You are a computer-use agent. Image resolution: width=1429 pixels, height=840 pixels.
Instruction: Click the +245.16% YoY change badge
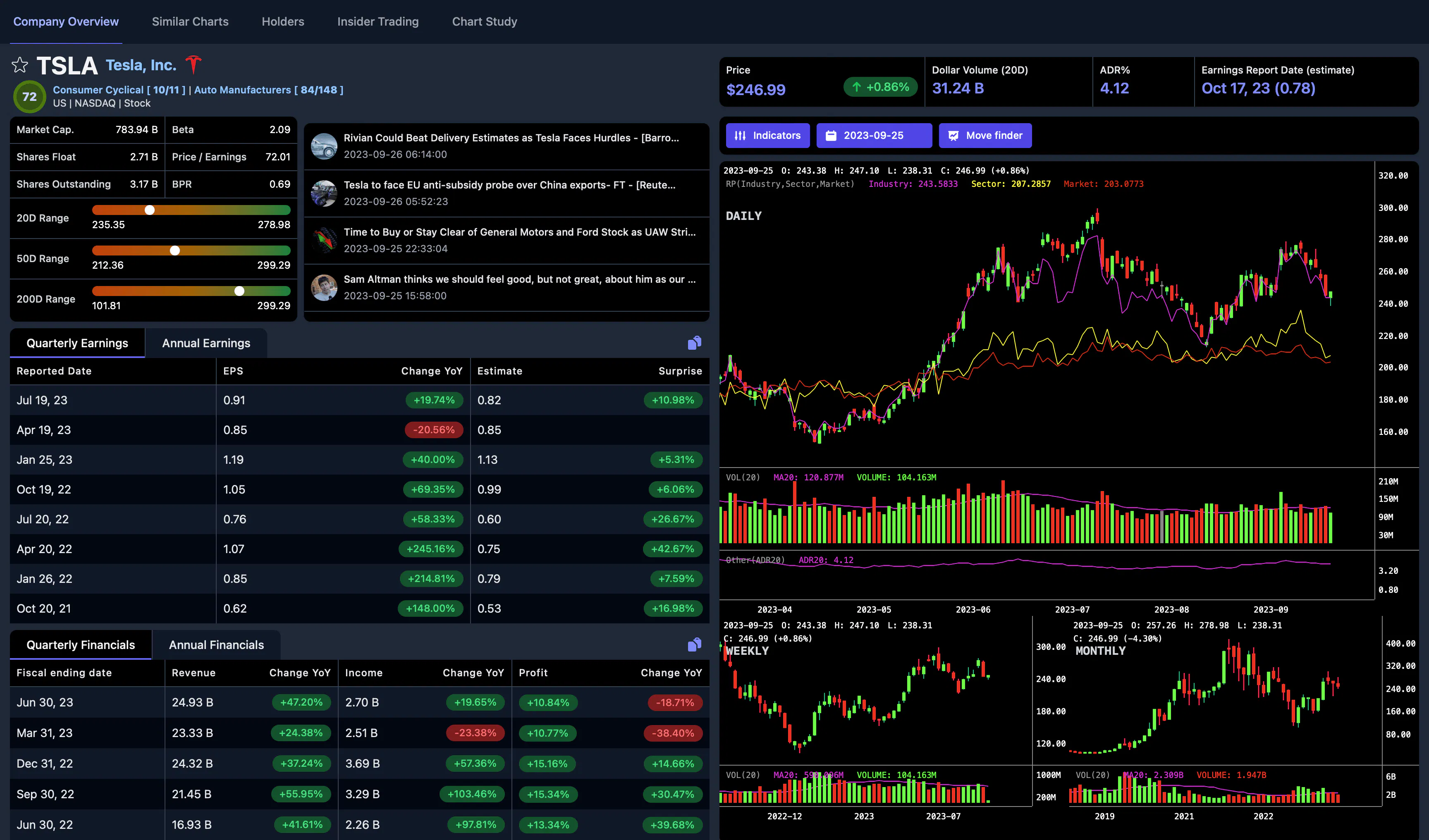430,549
